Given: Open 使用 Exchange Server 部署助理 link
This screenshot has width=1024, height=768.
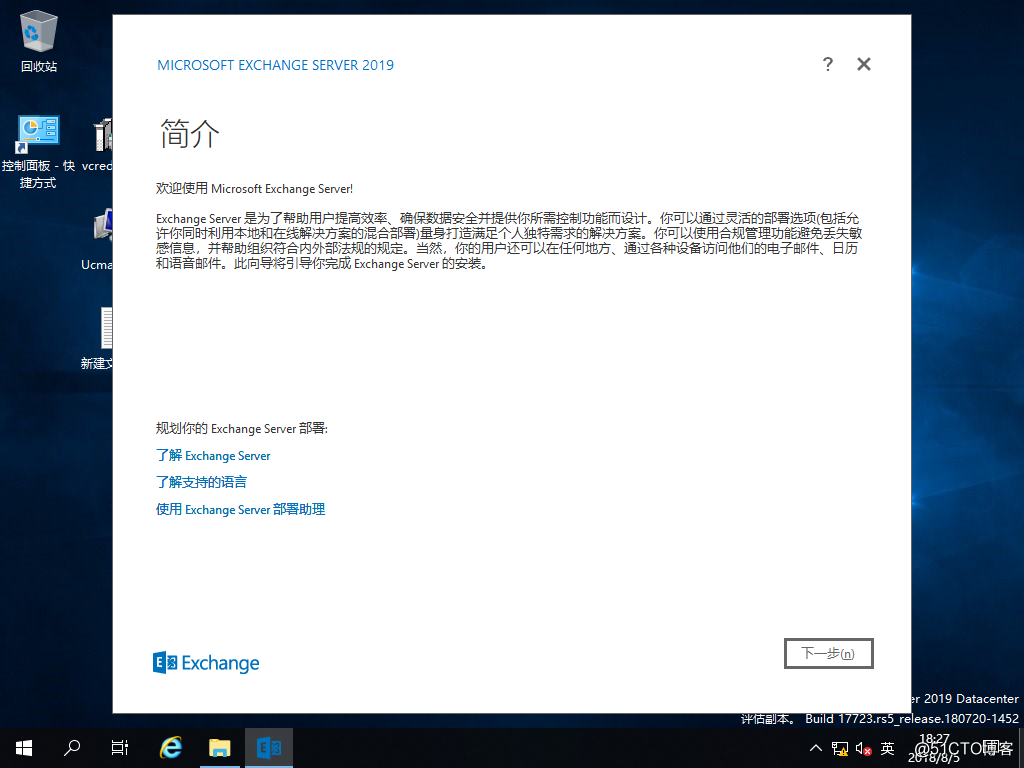Looking at the screenshot, I should pyautogui.click(x=240, y=509).
